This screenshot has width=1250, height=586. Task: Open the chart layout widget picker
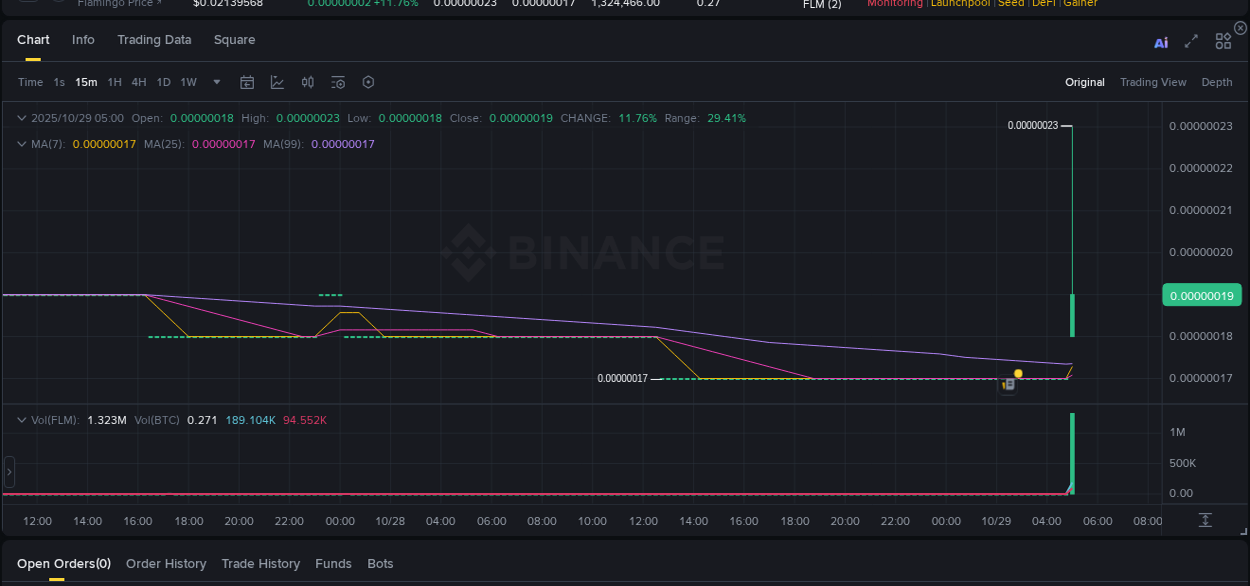pos(1222,41)
